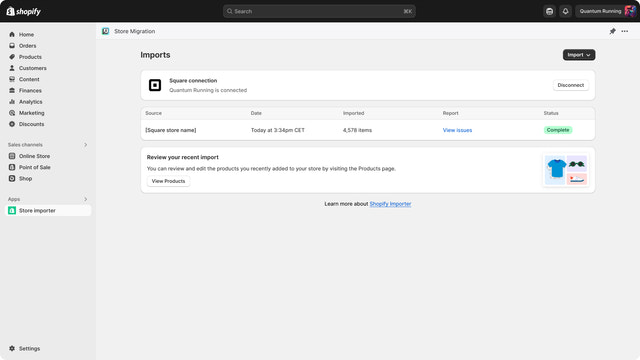Focus the top Search field
Screen dimensions: 640x360
tap(319, 11)
